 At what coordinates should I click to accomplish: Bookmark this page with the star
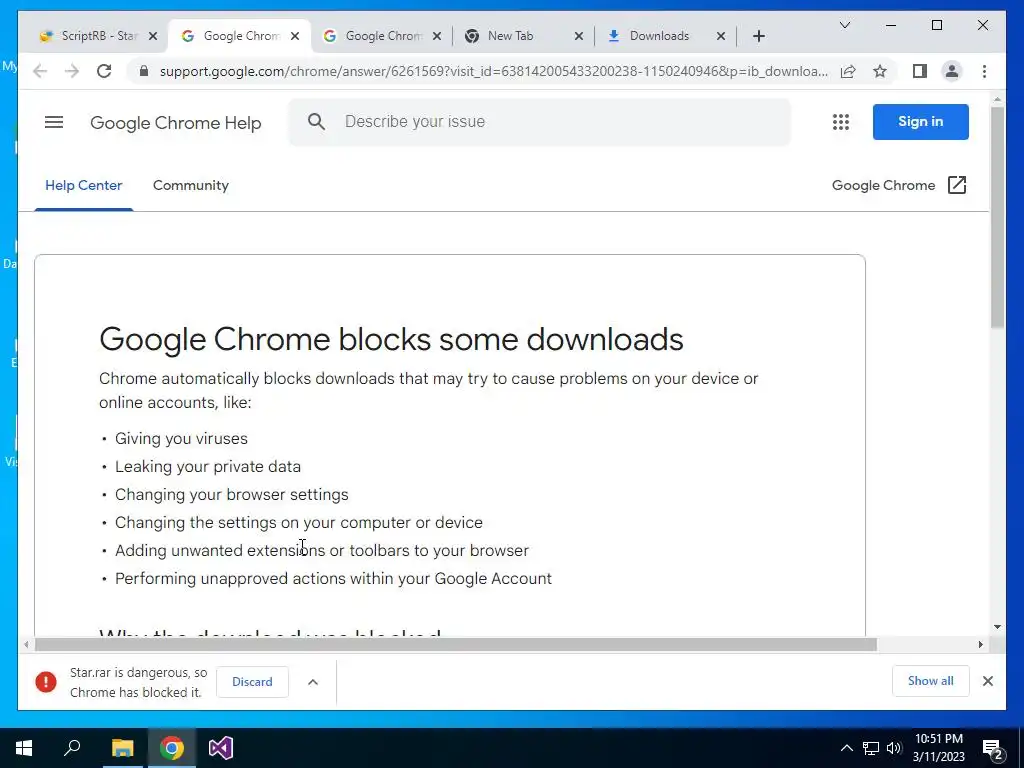880,71
